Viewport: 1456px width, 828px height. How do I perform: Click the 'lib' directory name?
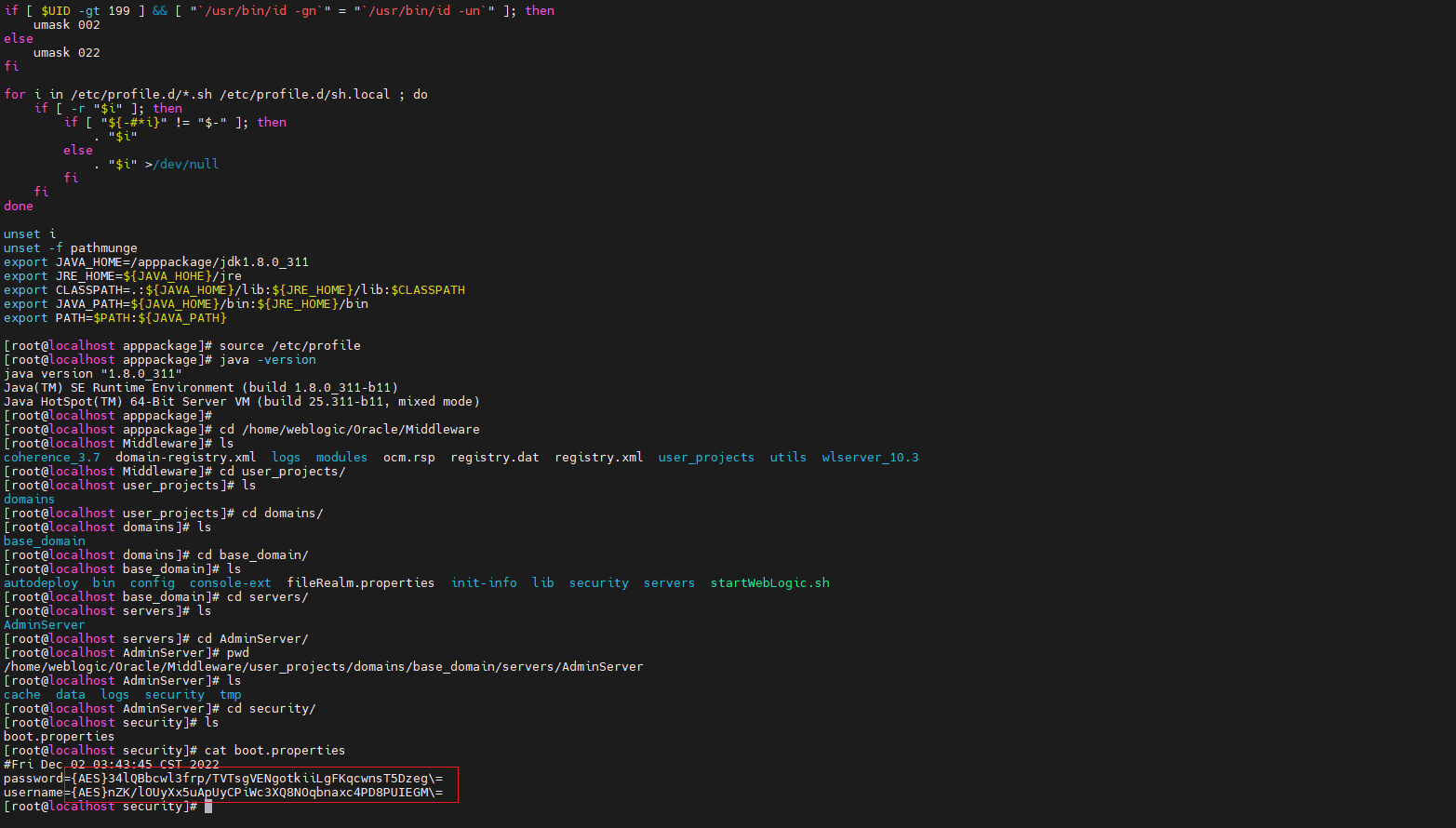tap(543, 583)
